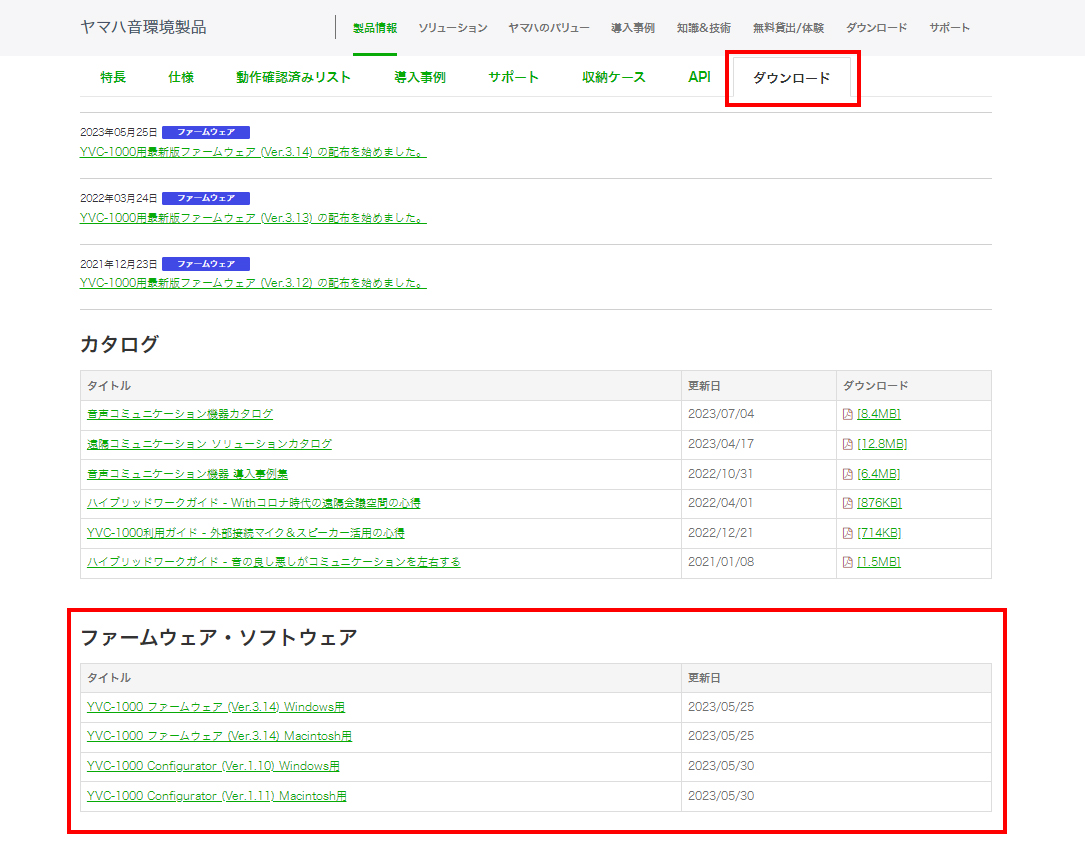Open 製品情報 in top navigation

375,28
